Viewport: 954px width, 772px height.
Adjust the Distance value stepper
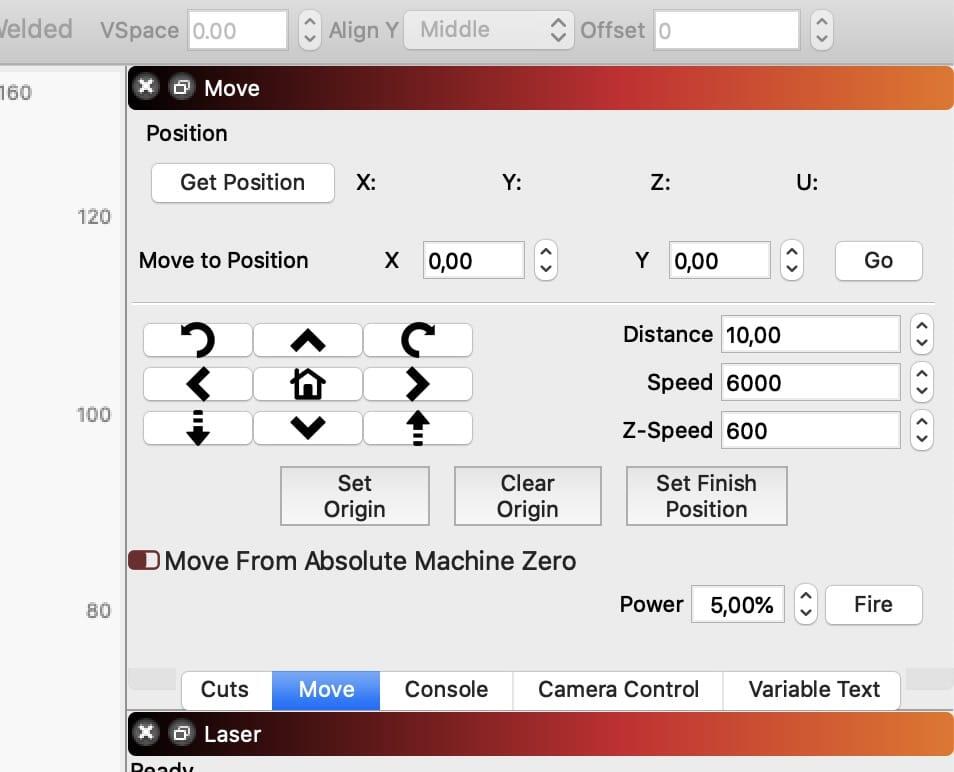922,334
